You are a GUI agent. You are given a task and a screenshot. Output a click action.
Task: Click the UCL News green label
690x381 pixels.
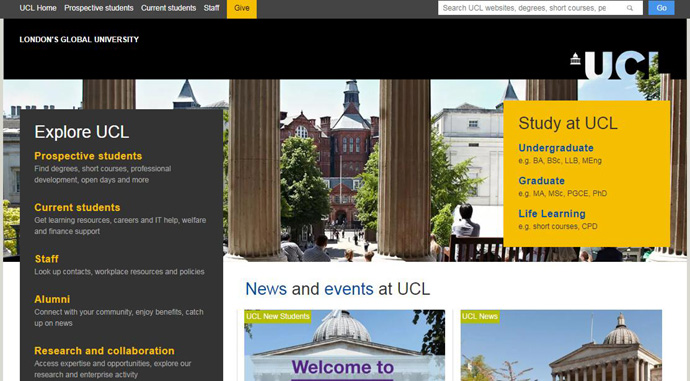click(x=480, y=316)
